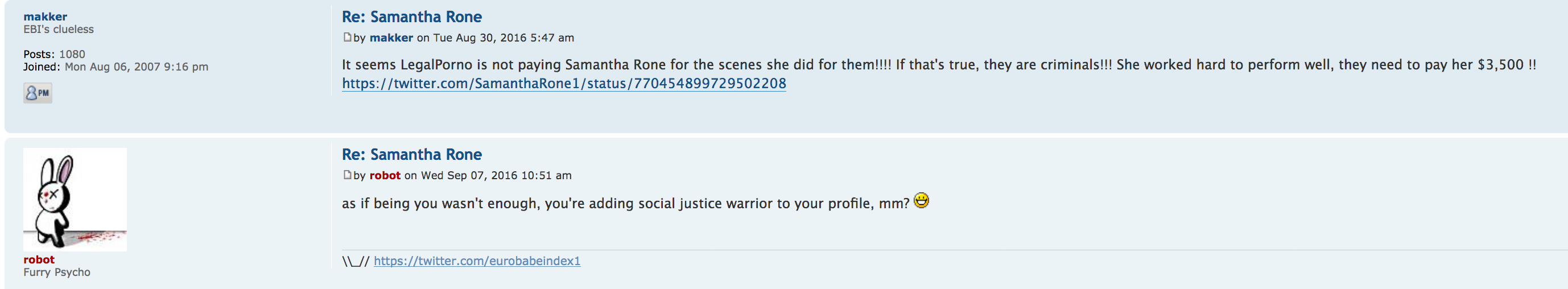The height and width of the screenshot is (289, 1568).
Task: Click the post icon beside makker's byline
Action: pyautogui.click(x=347, y=37)
